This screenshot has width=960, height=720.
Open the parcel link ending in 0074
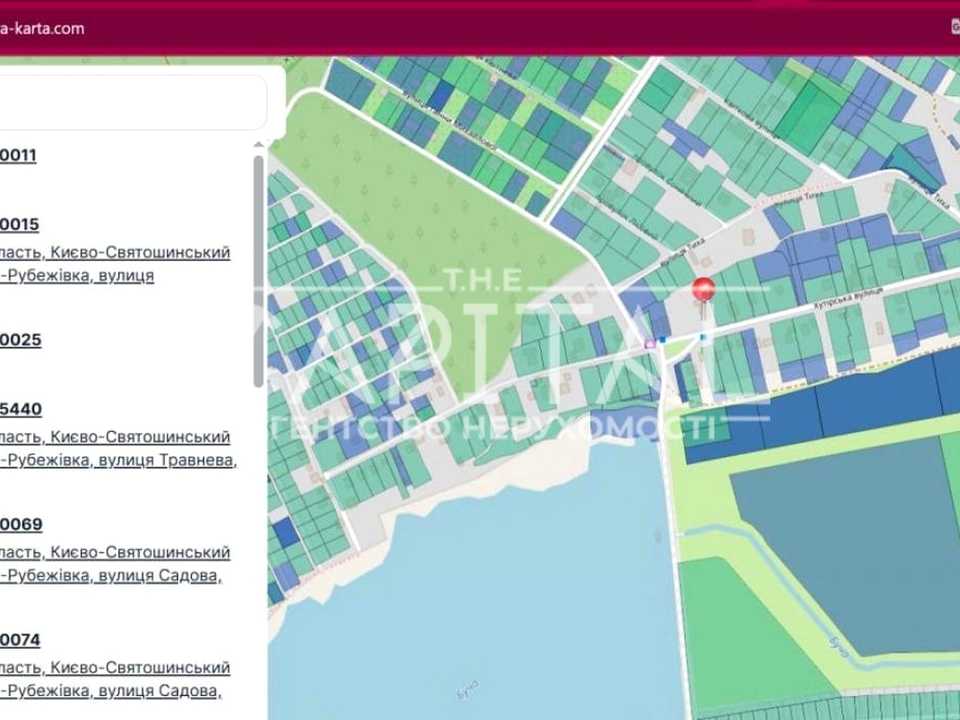20,640
